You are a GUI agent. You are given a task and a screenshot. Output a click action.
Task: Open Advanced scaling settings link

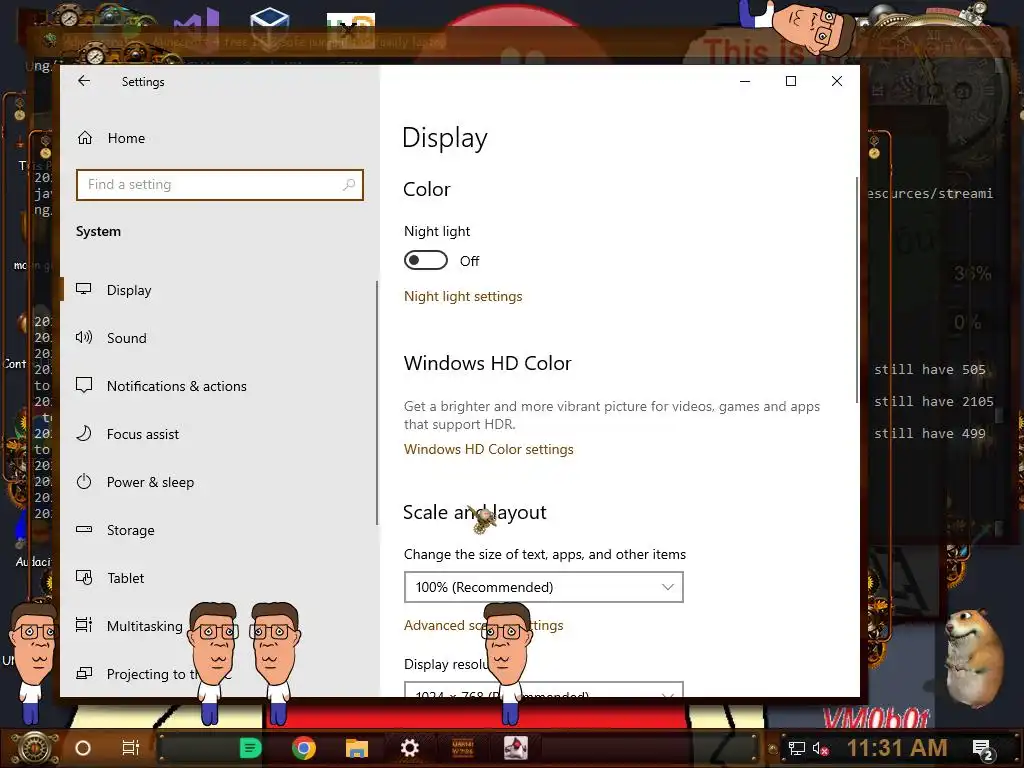tap(483, 625)
